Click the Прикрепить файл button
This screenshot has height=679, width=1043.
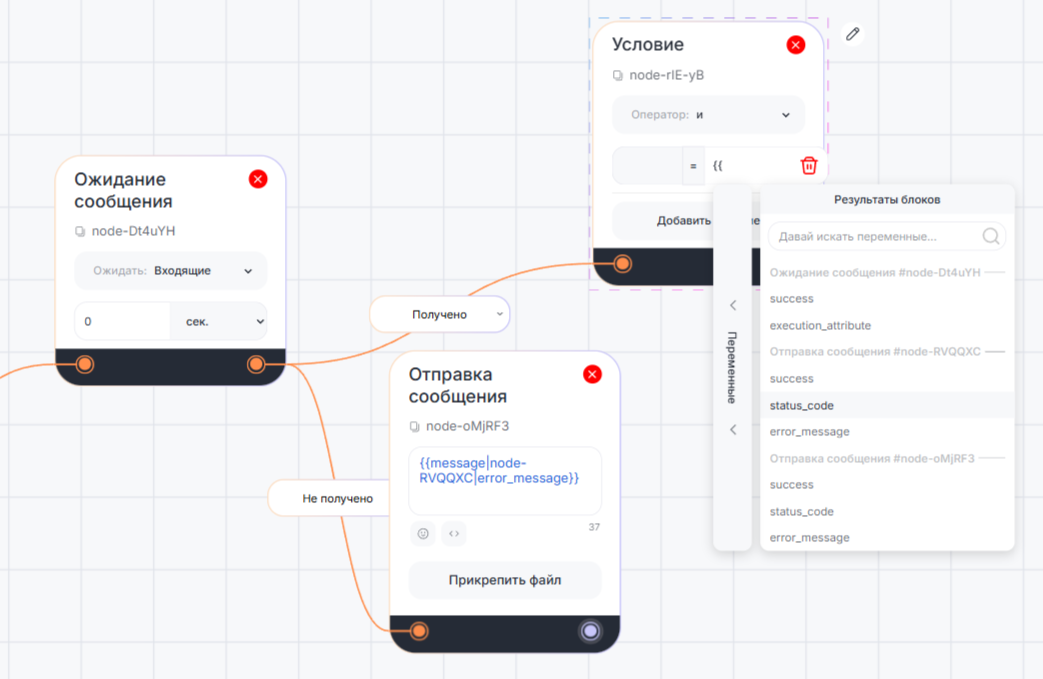[505, 580]
